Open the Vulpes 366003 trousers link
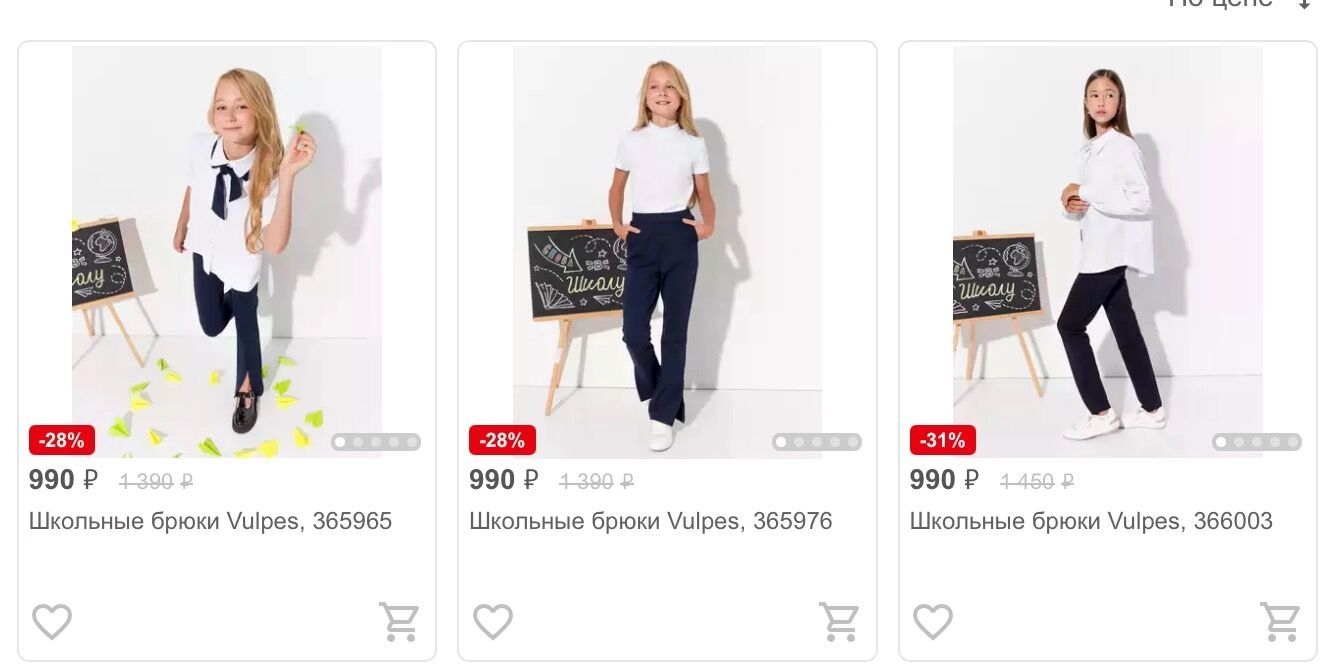Screen dimensions: 1326x672 1091,521
